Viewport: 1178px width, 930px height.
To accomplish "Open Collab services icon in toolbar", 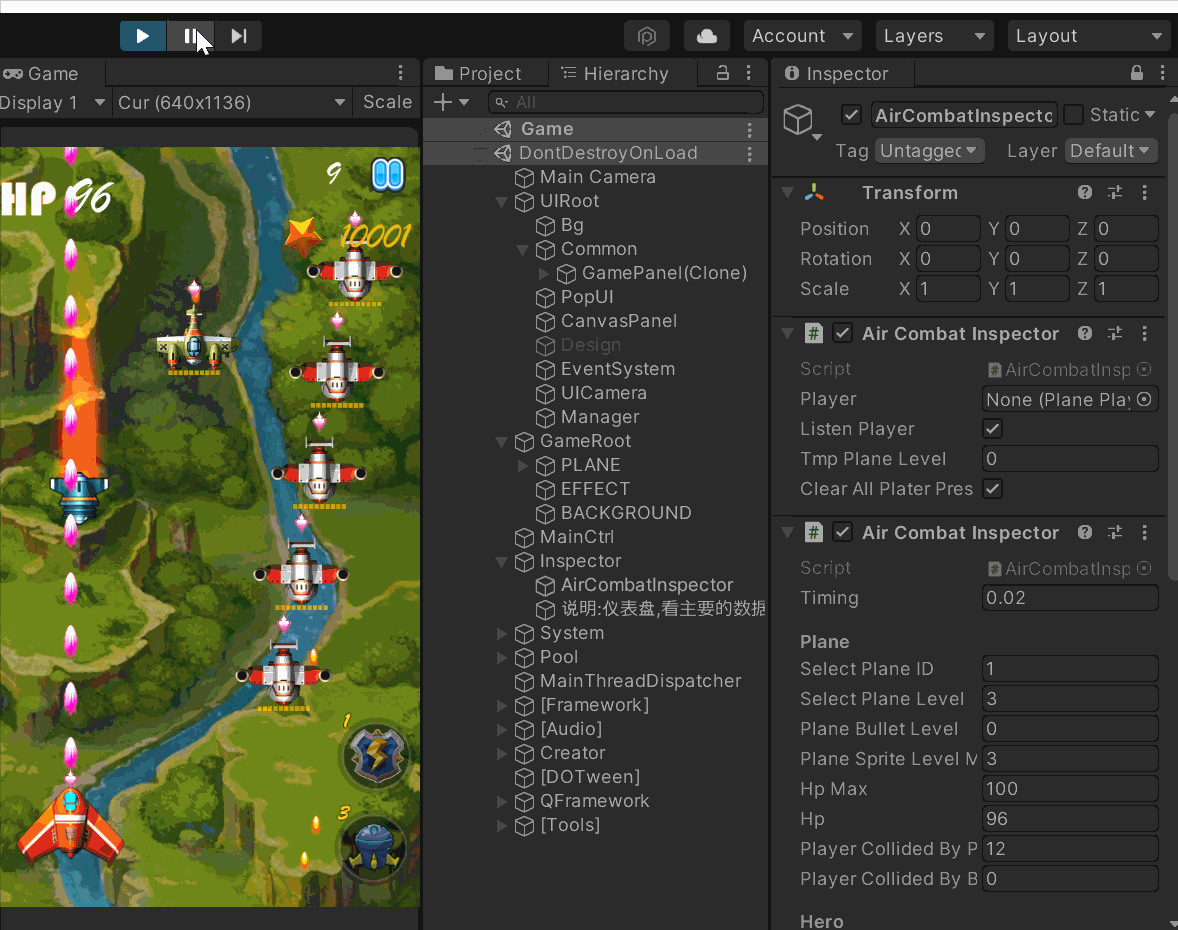I will pos(647,36).
